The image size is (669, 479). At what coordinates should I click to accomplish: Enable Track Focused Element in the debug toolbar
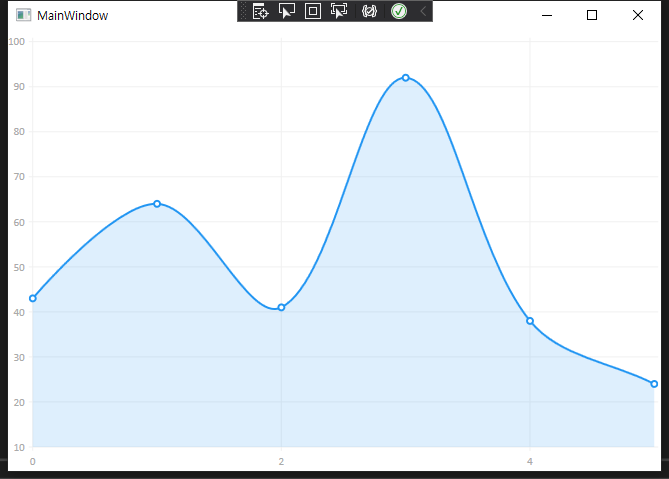(x=339, y=11)
